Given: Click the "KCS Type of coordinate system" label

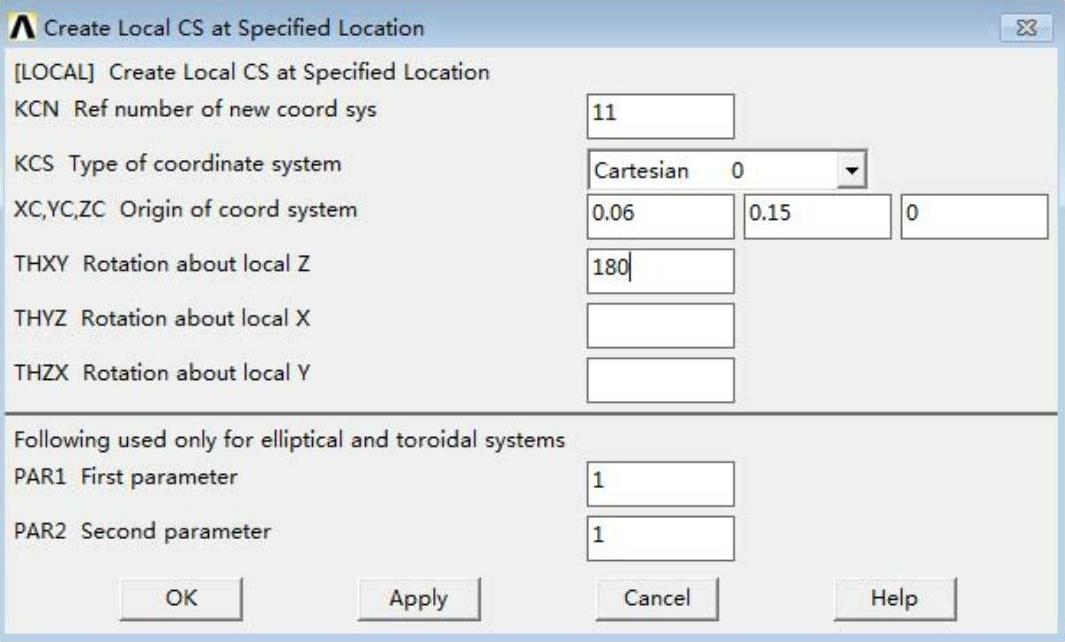Looking at the screenshot, I should coord(177,164).
